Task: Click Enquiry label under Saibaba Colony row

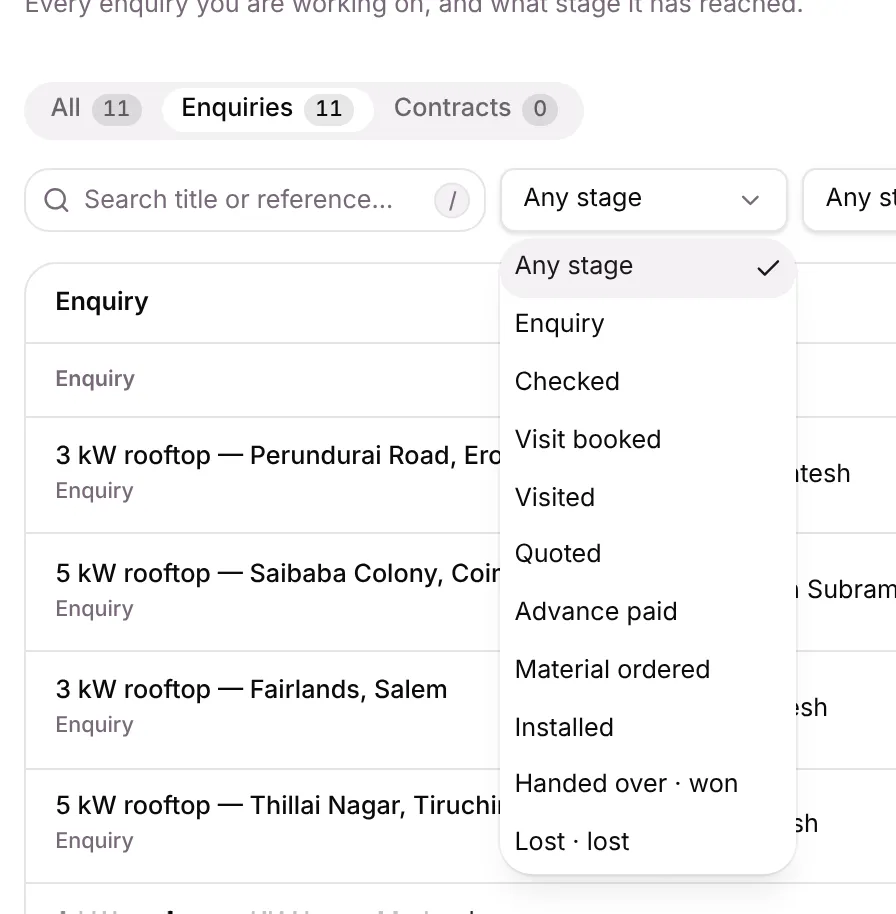Action: (94, 609)
